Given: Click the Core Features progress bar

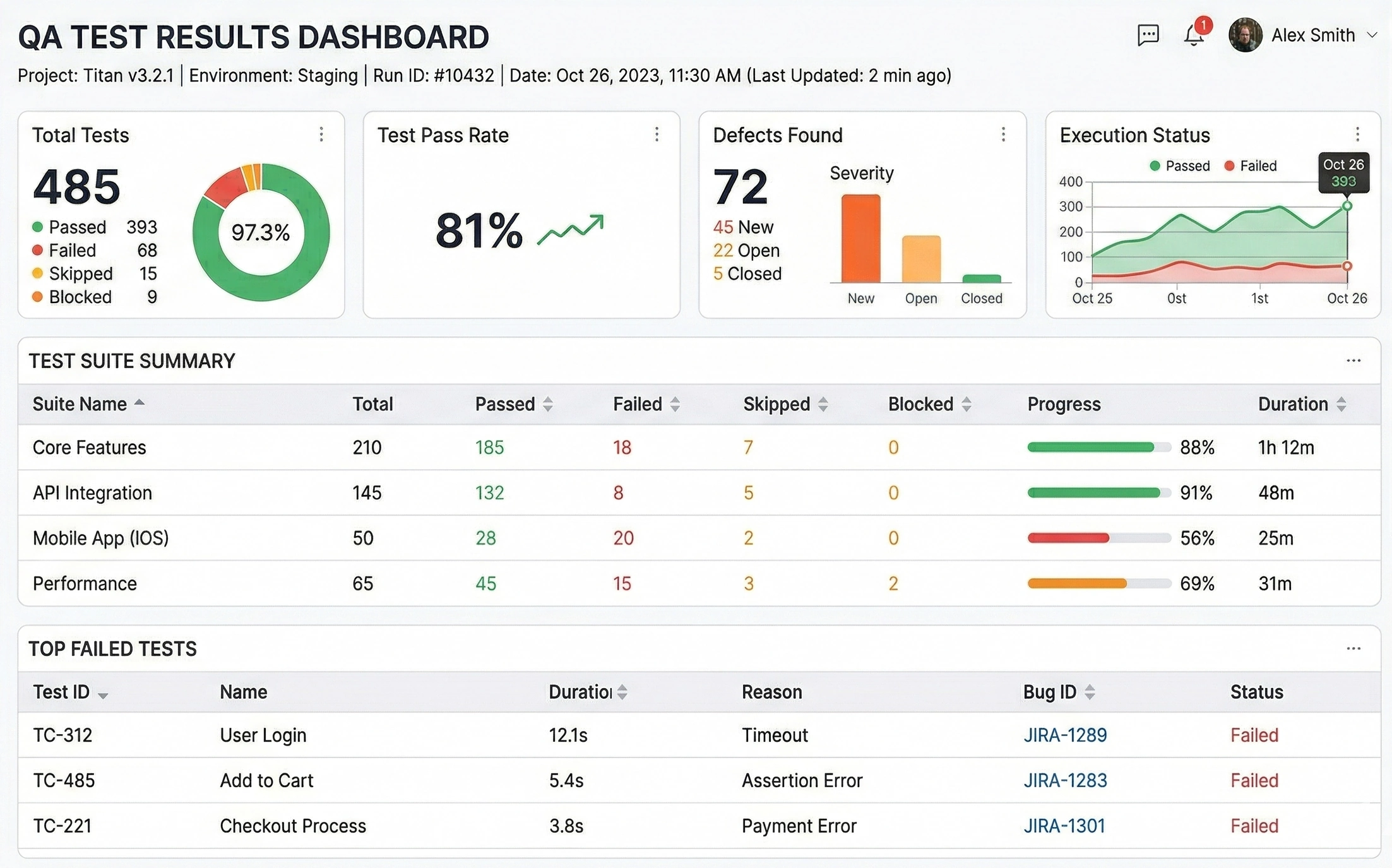Looking at the screenshot, I should coord(1097,447).
